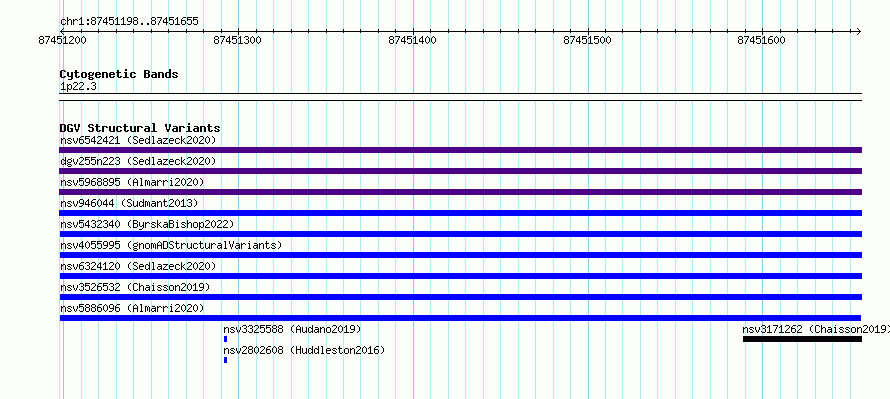This screenshot has height=399, width=890.
Task: Click the DGV Structural Variants track heading
Action: pos(140,128)
